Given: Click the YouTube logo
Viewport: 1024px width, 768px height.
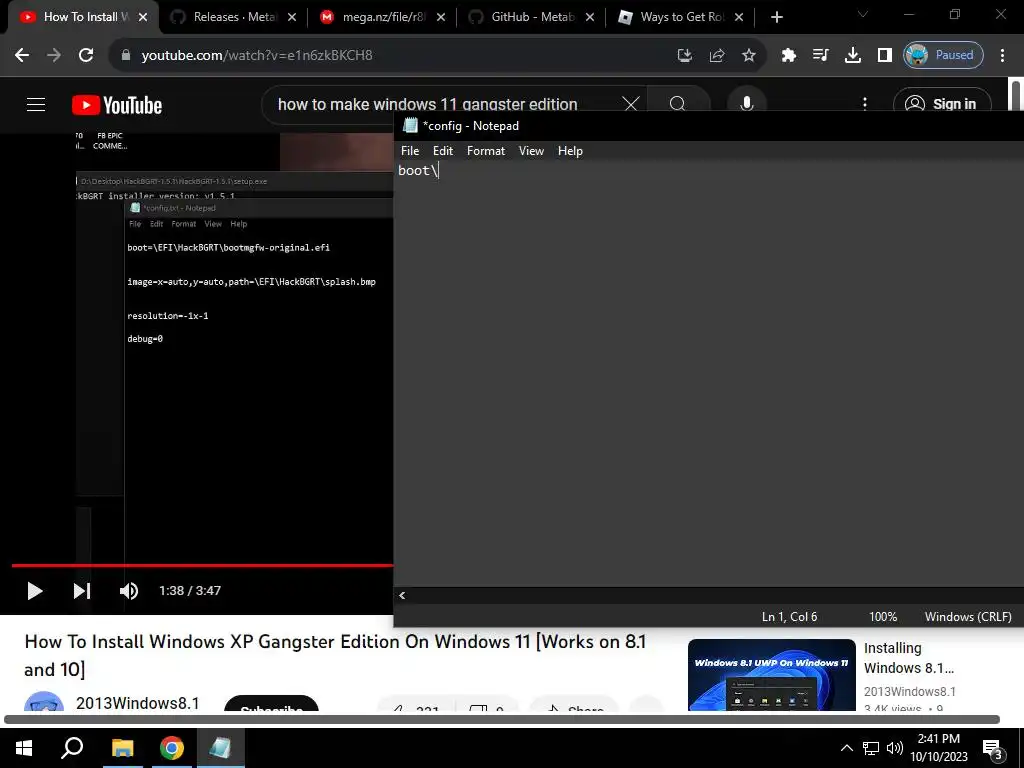Looking at the screenshot, I should pos(117,105).
